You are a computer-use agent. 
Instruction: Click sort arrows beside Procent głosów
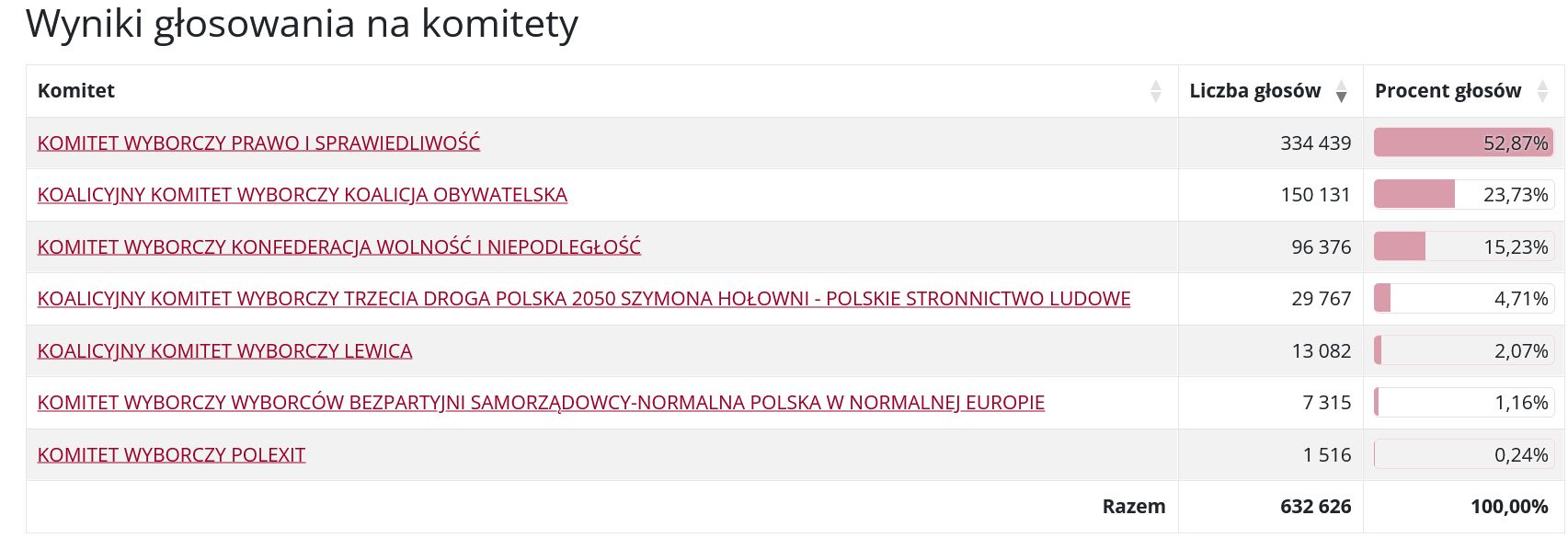point(1542,91)
